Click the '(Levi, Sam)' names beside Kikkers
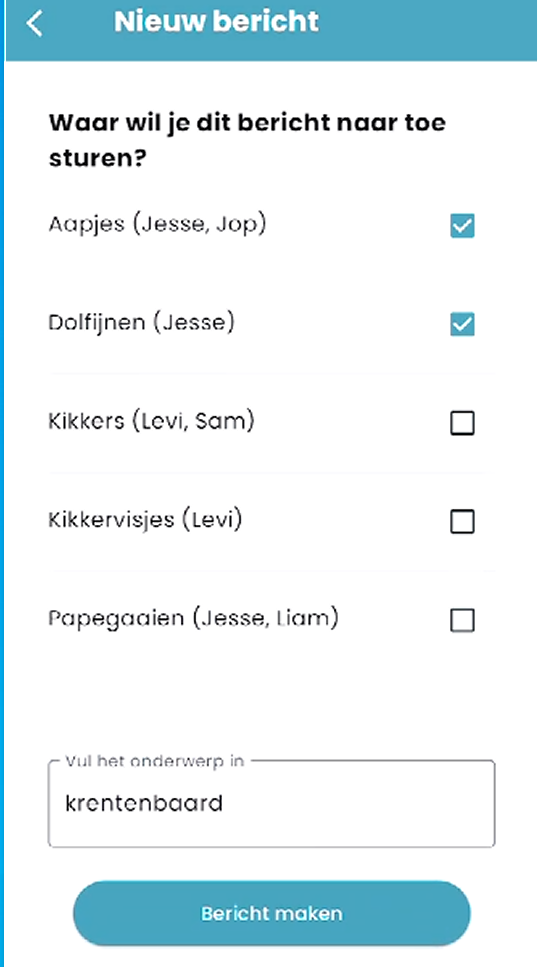Viewport: 538px width, 967px height. [192, 422]
